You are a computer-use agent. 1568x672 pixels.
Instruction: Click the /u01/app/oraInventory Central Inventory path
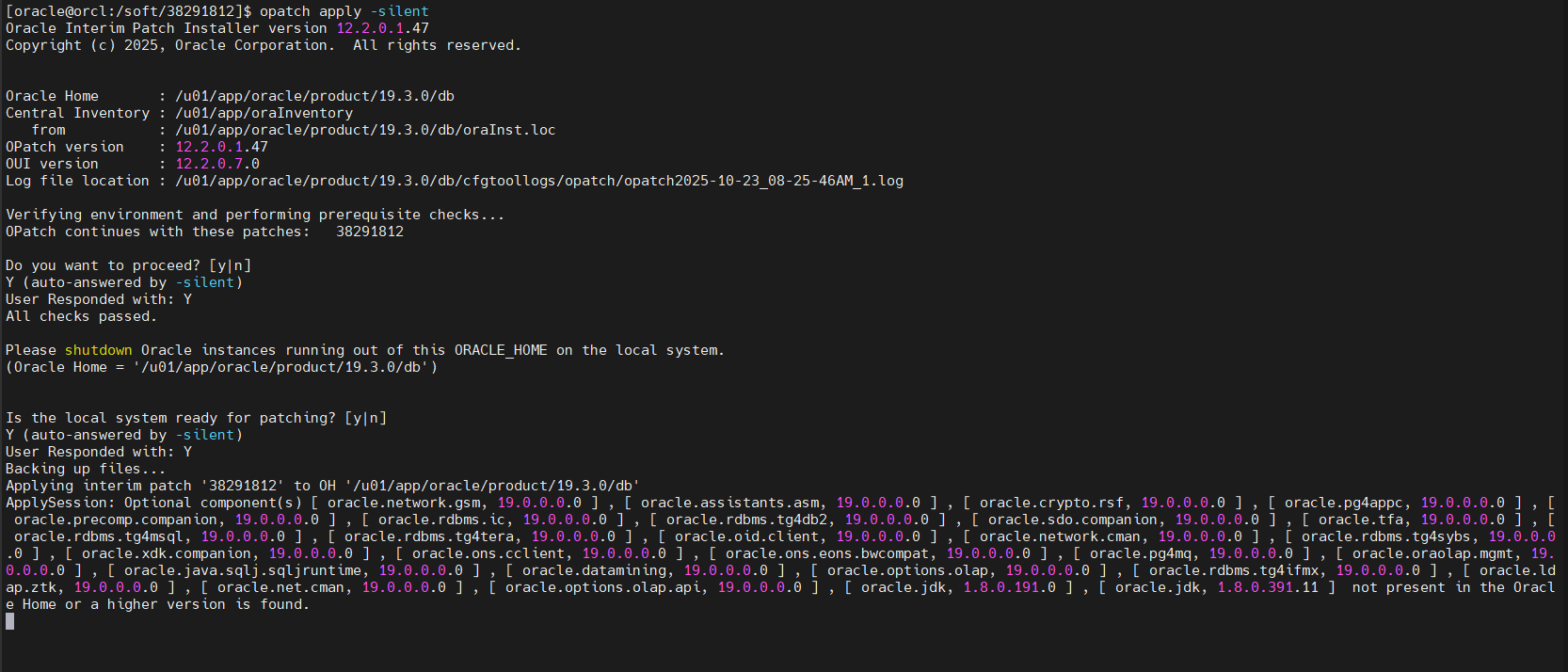click(264, 113)
